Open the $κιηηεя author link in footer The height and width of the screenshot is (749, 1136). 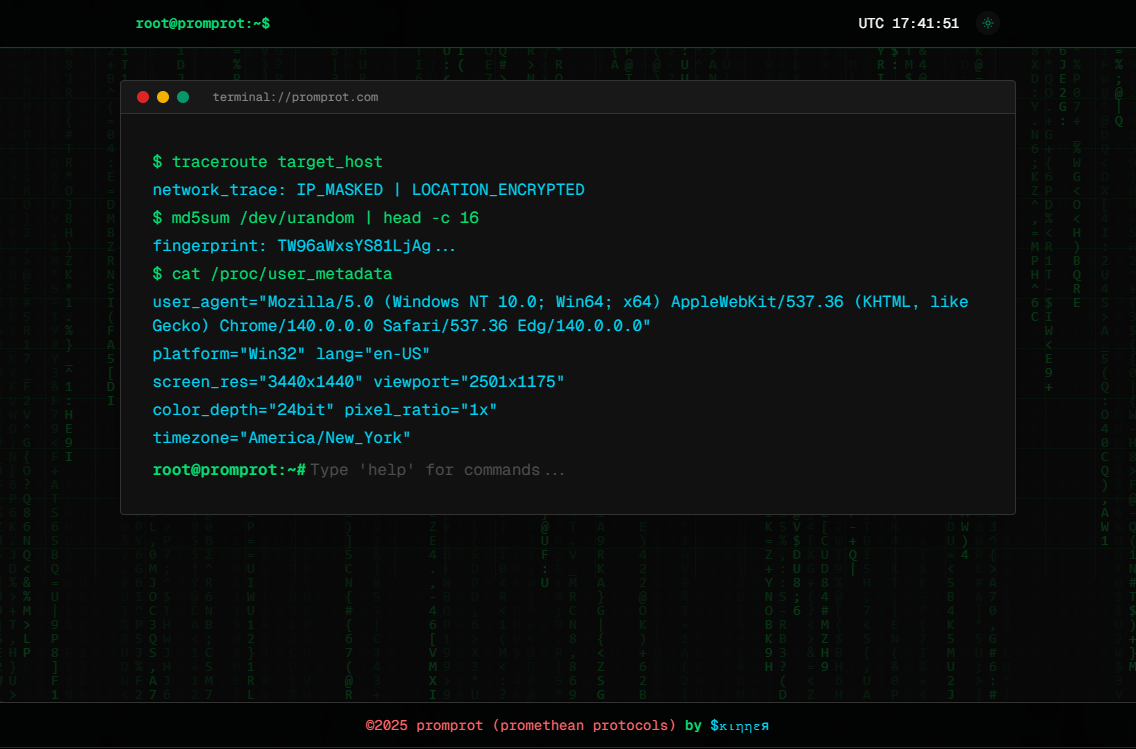coord(741,725)
